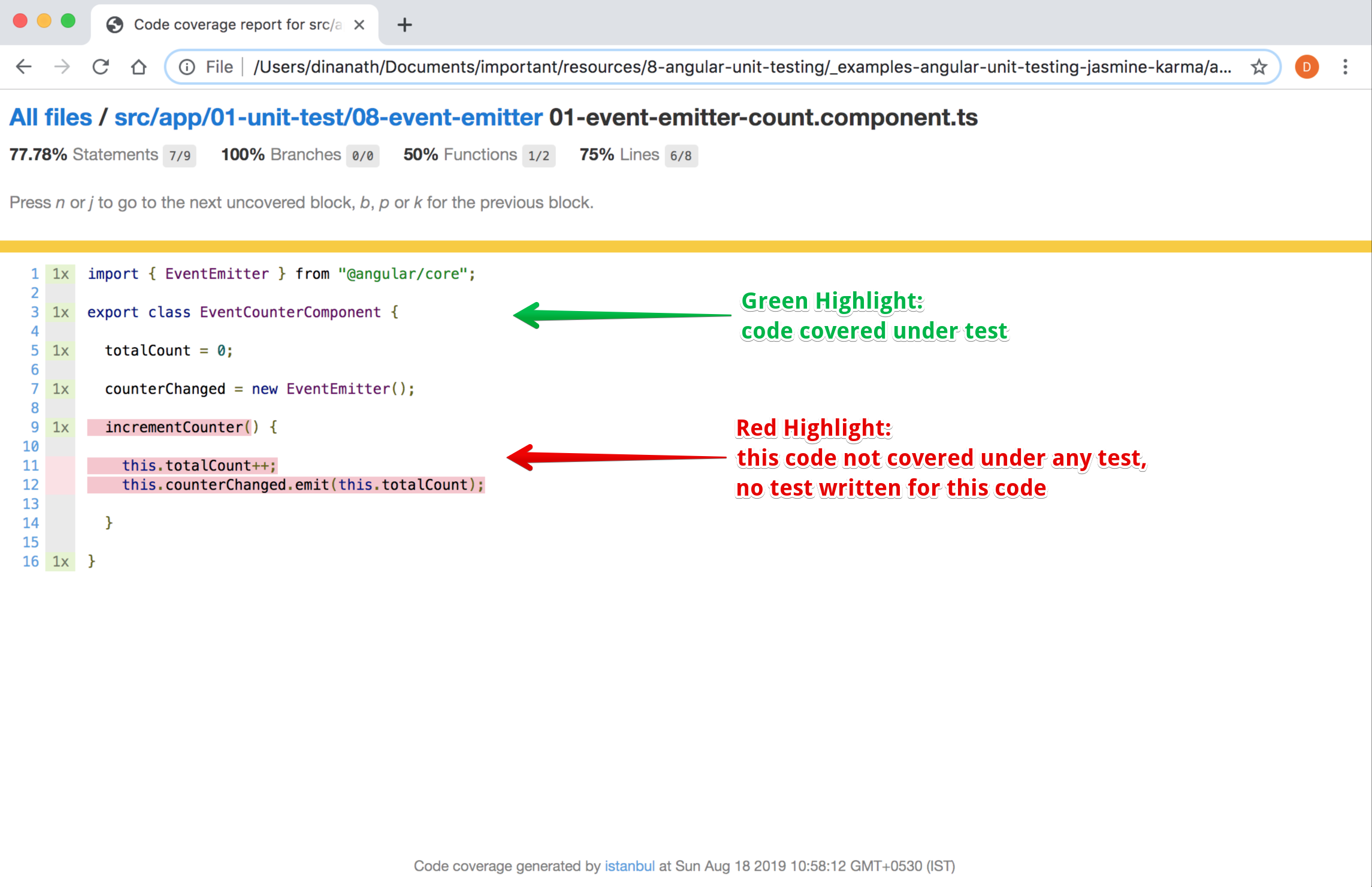Click the browser back arrow

pos(24,67)
